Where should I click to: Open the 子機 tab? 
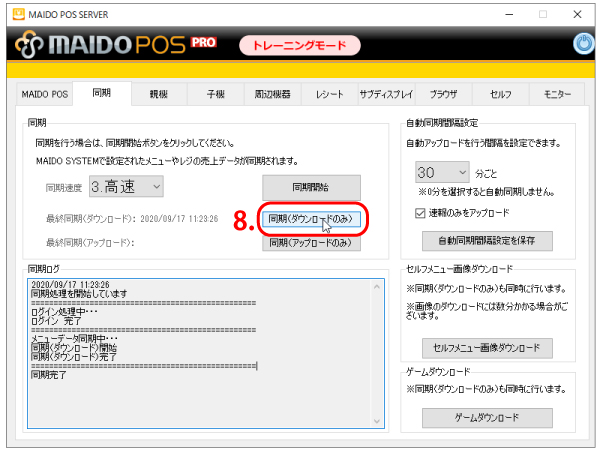click(216, 94)
